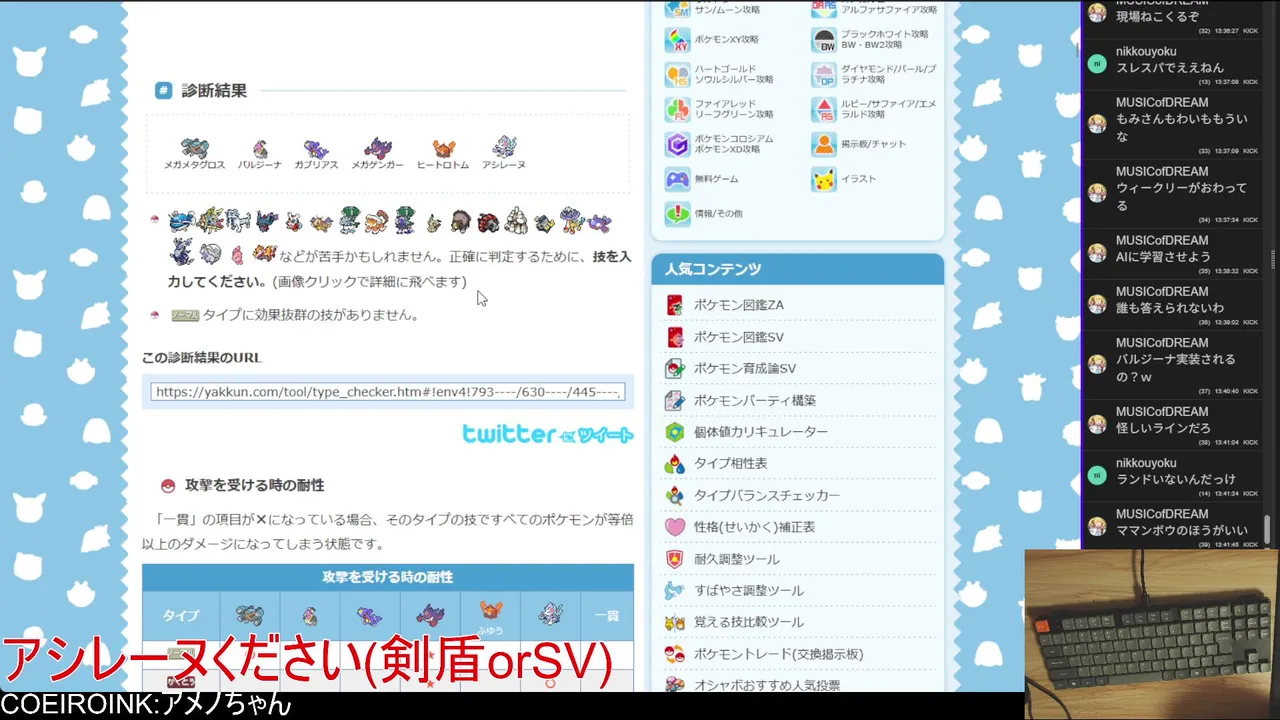Click chat message ランドいないんだっけ

click(x=1176, y=480)
